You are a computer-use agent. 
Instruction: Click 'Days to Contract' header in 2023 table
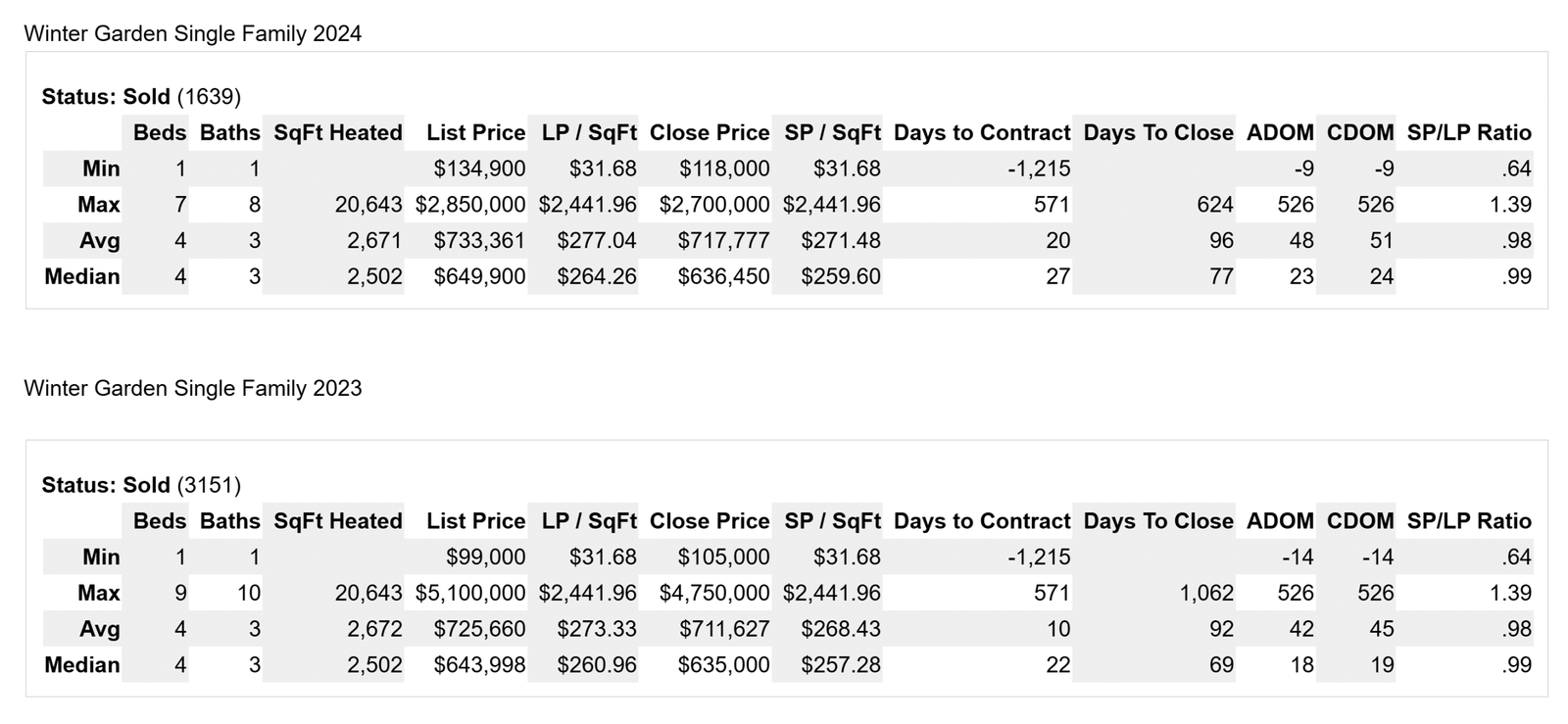(981, 521)
